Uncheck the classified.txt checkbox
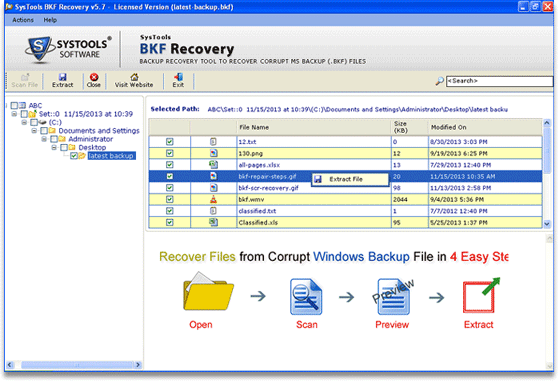The height and width of the screenshot is (381, 558). pyautogui.click(x=170, y=211)
